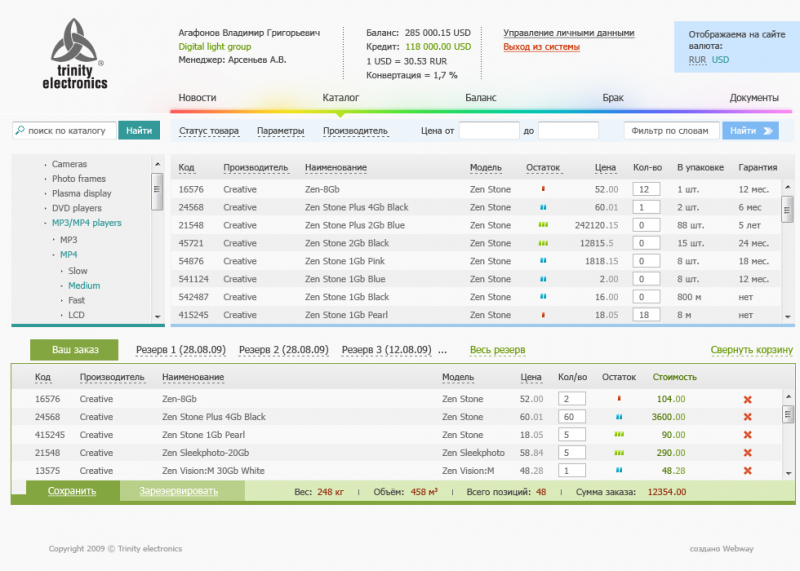Screen dimensions: 800x571
Task: Select the LCD subcategory
Action: (77, 315)
